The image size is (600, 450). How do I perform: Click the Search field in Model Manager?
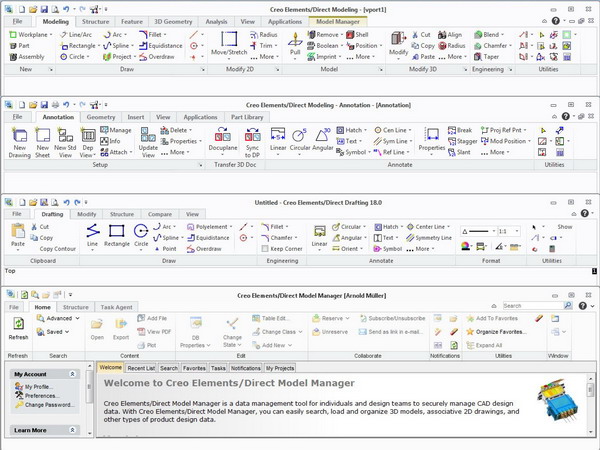pyautogui.click(x=532, y=306)
